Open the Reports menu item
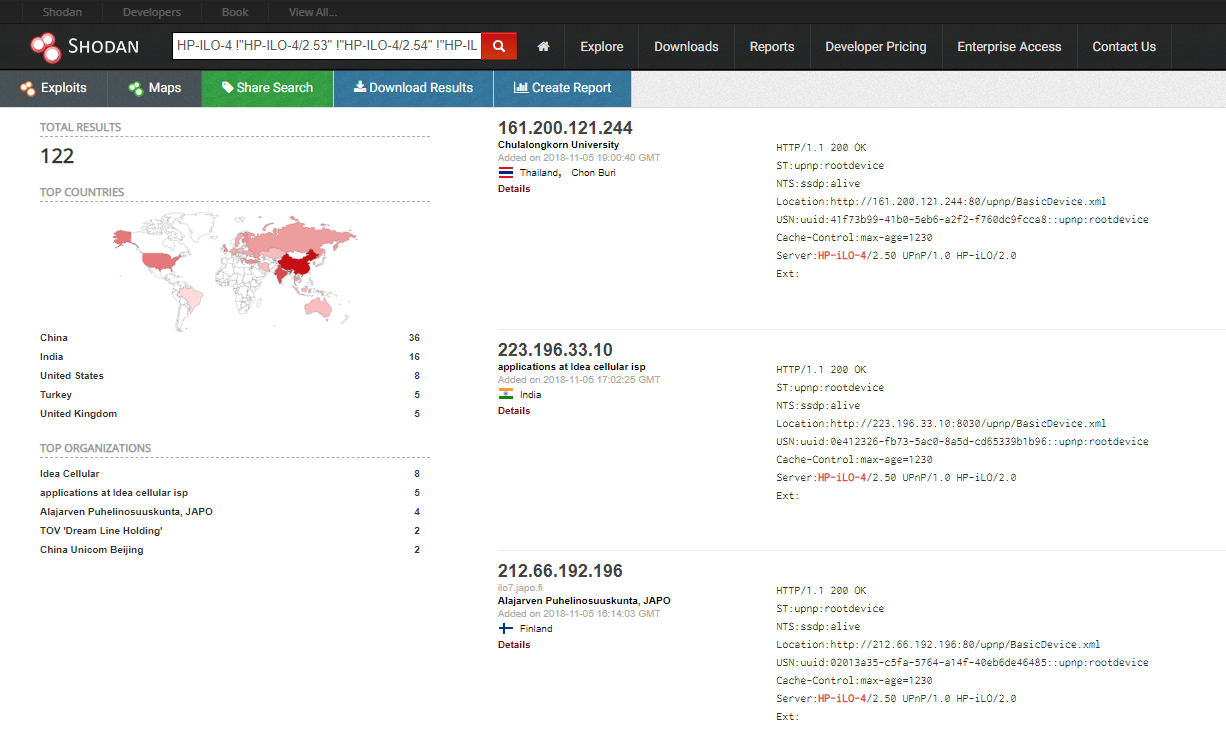This screenshot has width=1226, height=742. coord(772,46)
